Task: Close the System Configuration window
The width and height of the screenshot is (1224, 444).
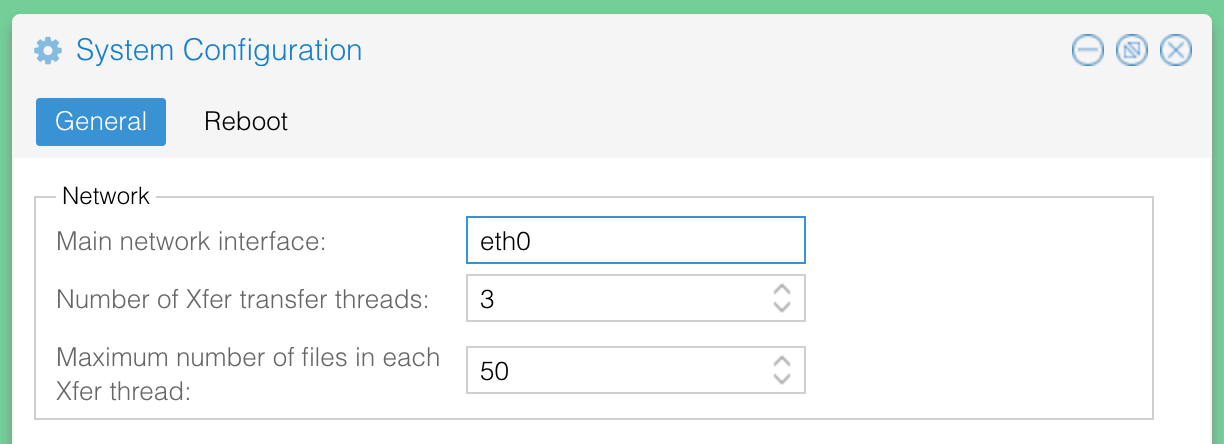Action: (x=1176, y=50)
